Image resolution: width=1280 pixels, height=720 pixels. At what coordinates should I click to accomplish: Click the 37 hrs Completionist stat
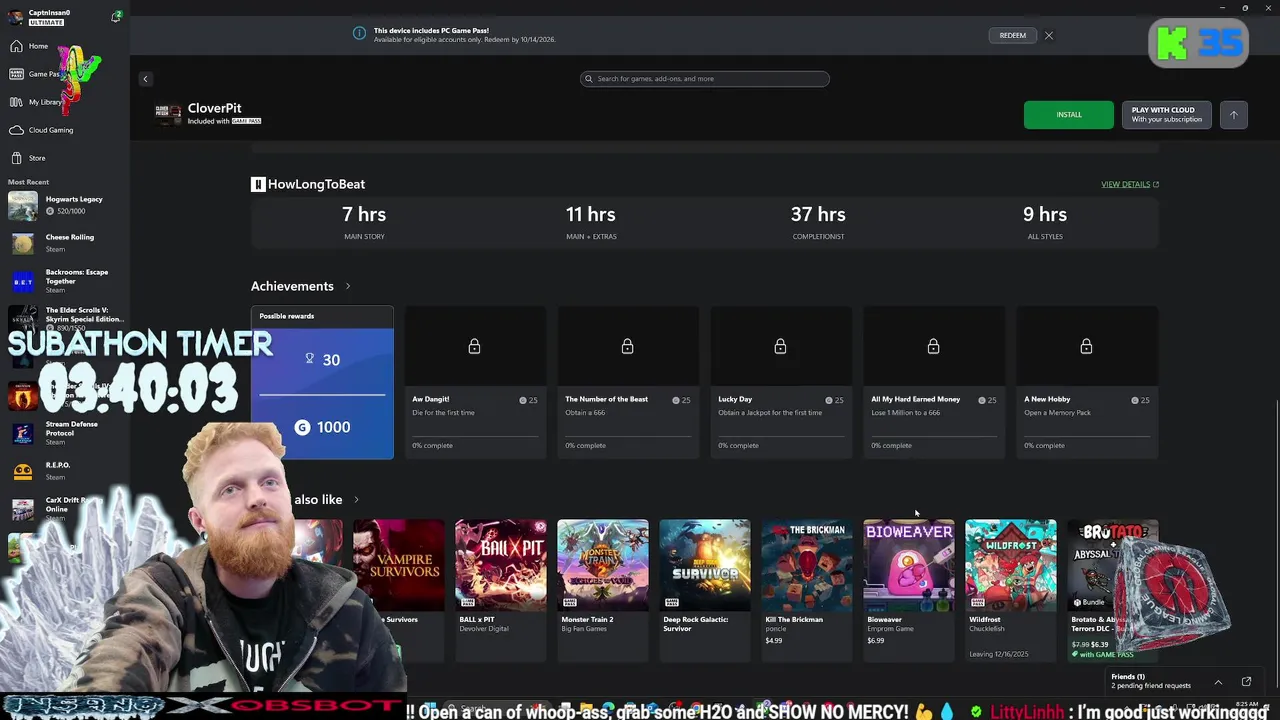coord(818,222)
